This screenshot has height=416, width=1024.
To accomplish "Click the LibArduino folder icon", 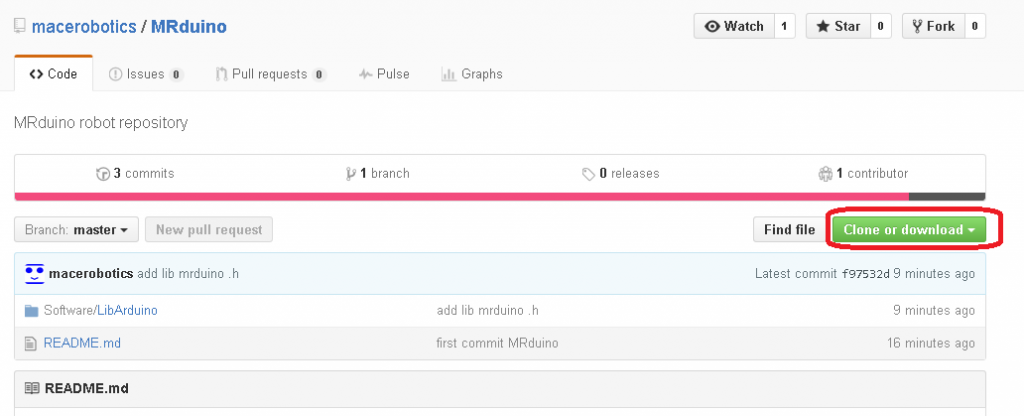I will click(x=31, y=310).
